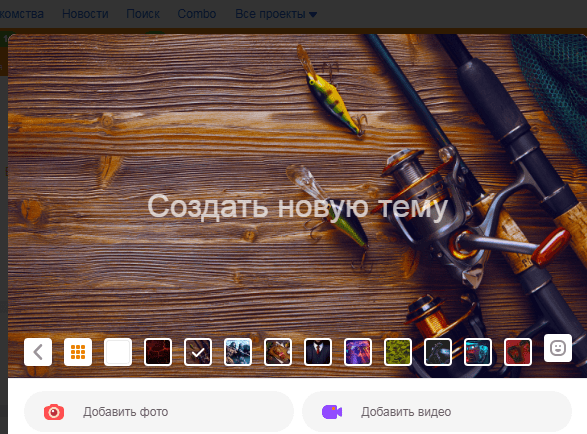
Task: Click in the Создать новую тему text field
Action: tap(298, 206)
